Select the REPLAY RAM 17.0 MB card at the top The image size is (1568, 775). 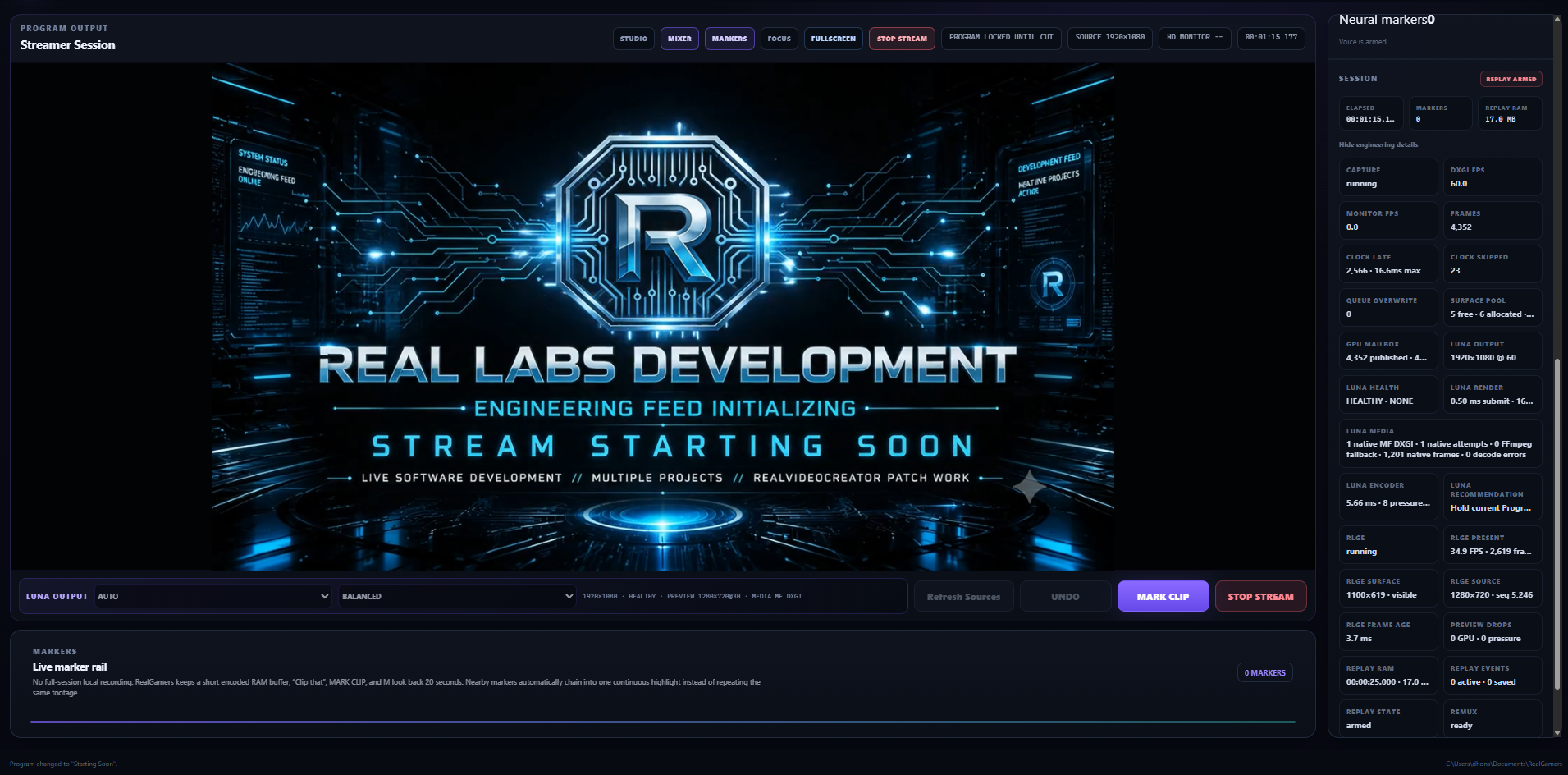[1510, 113]
